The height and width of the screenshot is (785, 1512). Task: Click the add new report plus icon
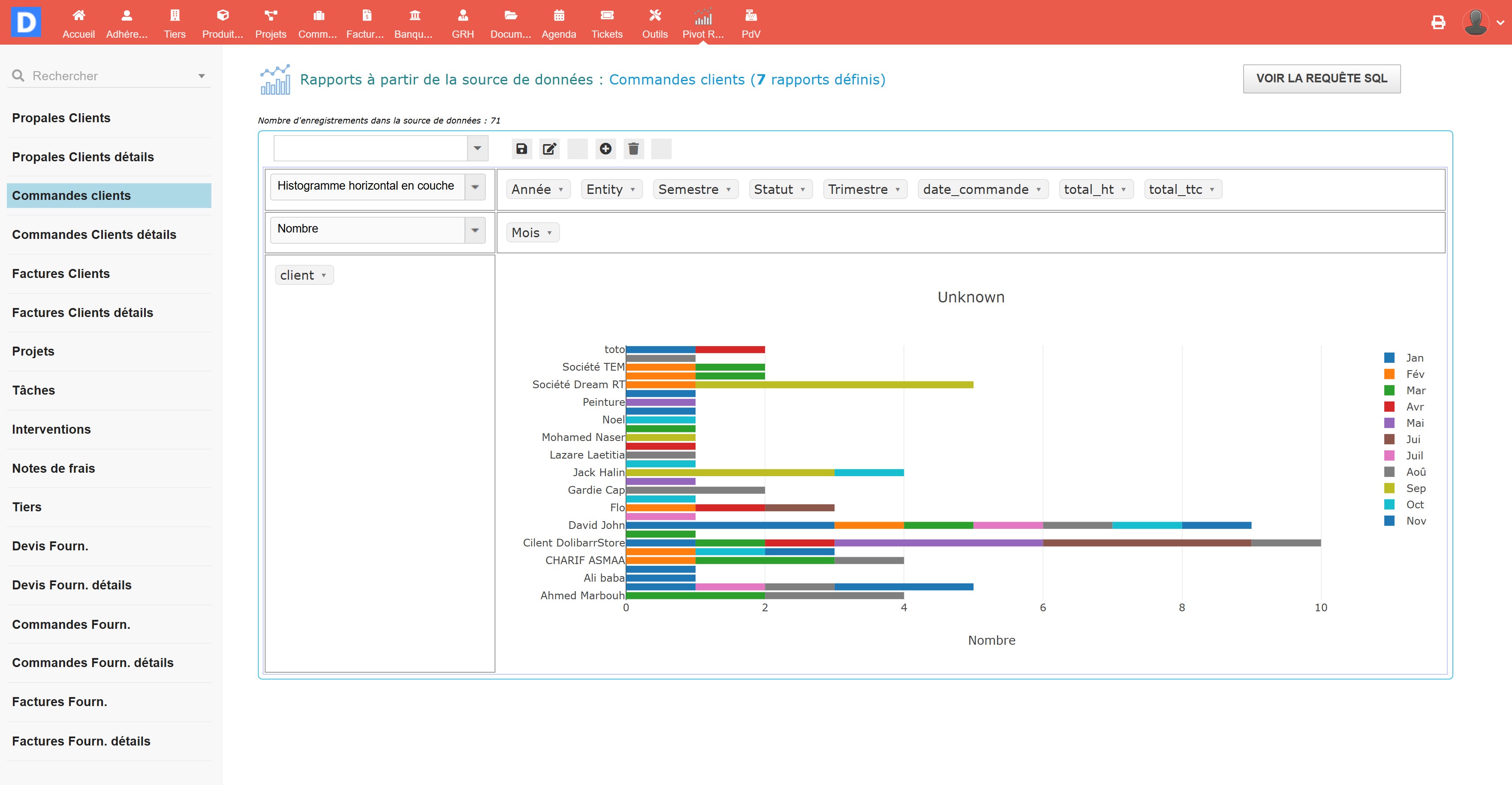click(x=605, y=149)
